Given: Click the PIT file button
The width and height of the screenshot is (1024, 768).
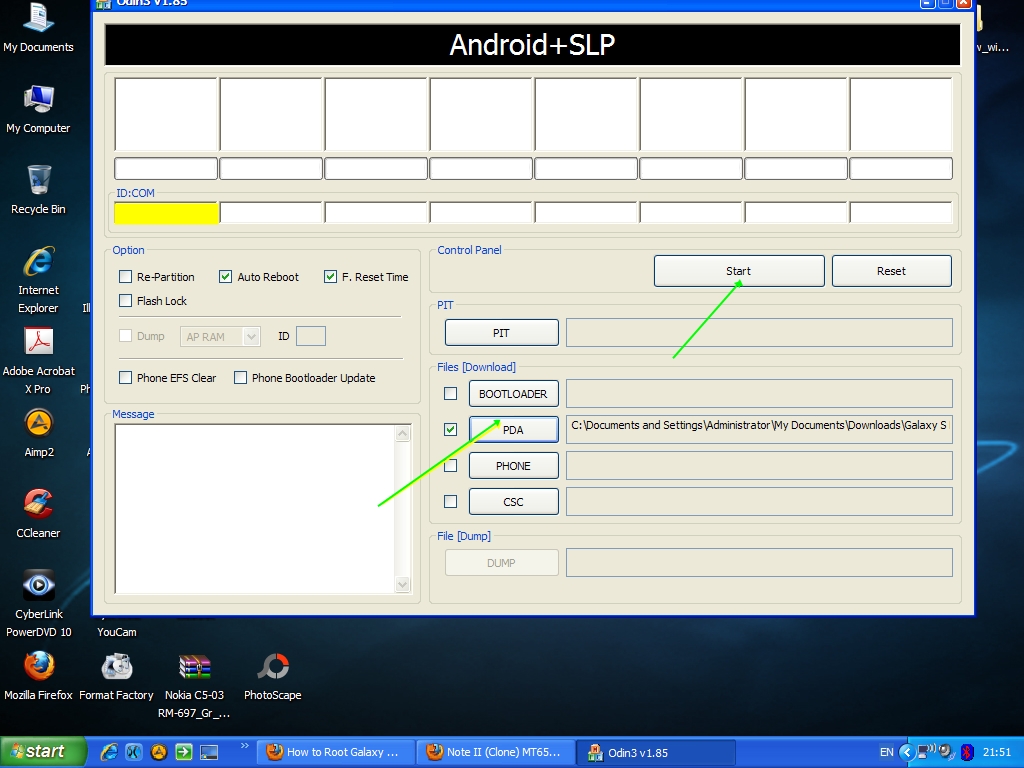Looking at the screenshot, I should (x=502, y=333).
